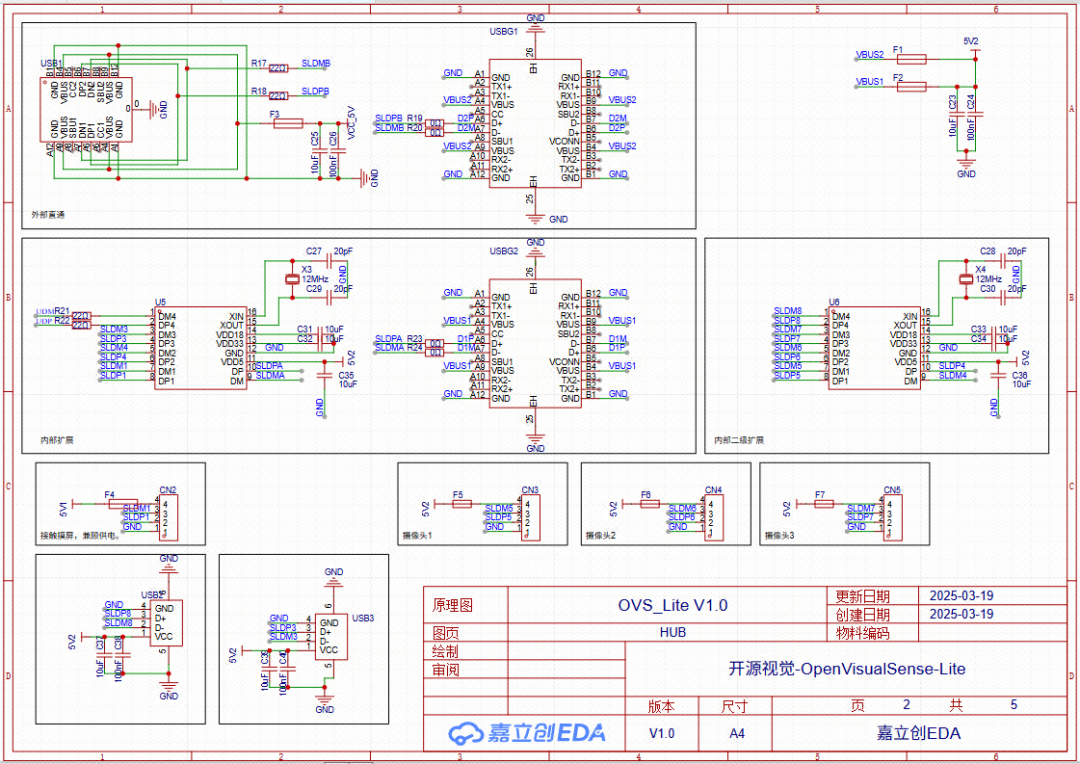This screenshot has width=1080, height=764.
Task: Select the USB3 connector symbol
Action: click(330, 635)
